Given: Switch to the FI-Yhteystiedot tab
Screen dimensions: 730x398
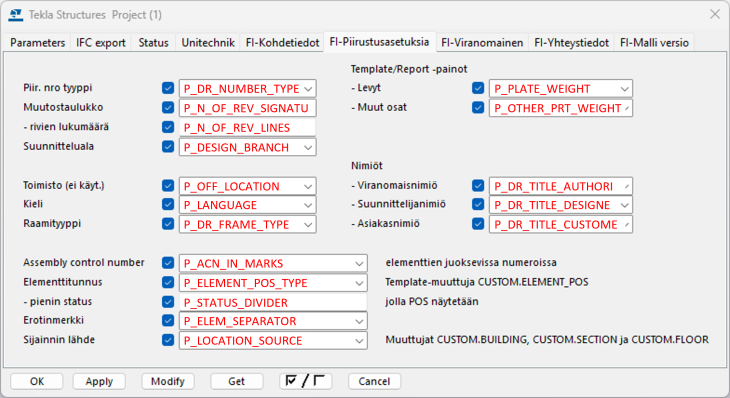Looking at the screenshot, I should (571, 42).
